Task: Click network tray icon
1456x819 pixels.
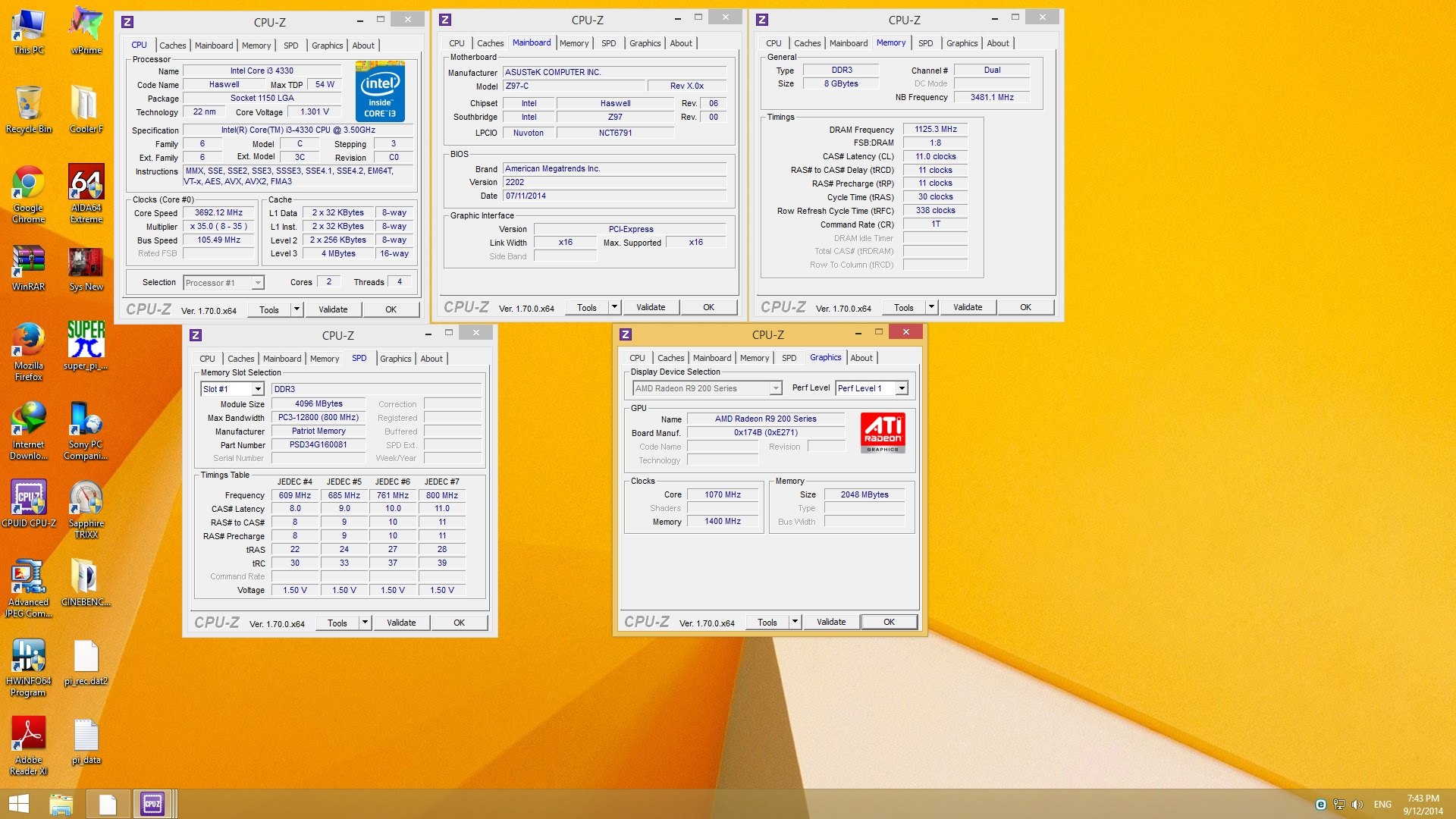Action: [x=1339, y=805]
